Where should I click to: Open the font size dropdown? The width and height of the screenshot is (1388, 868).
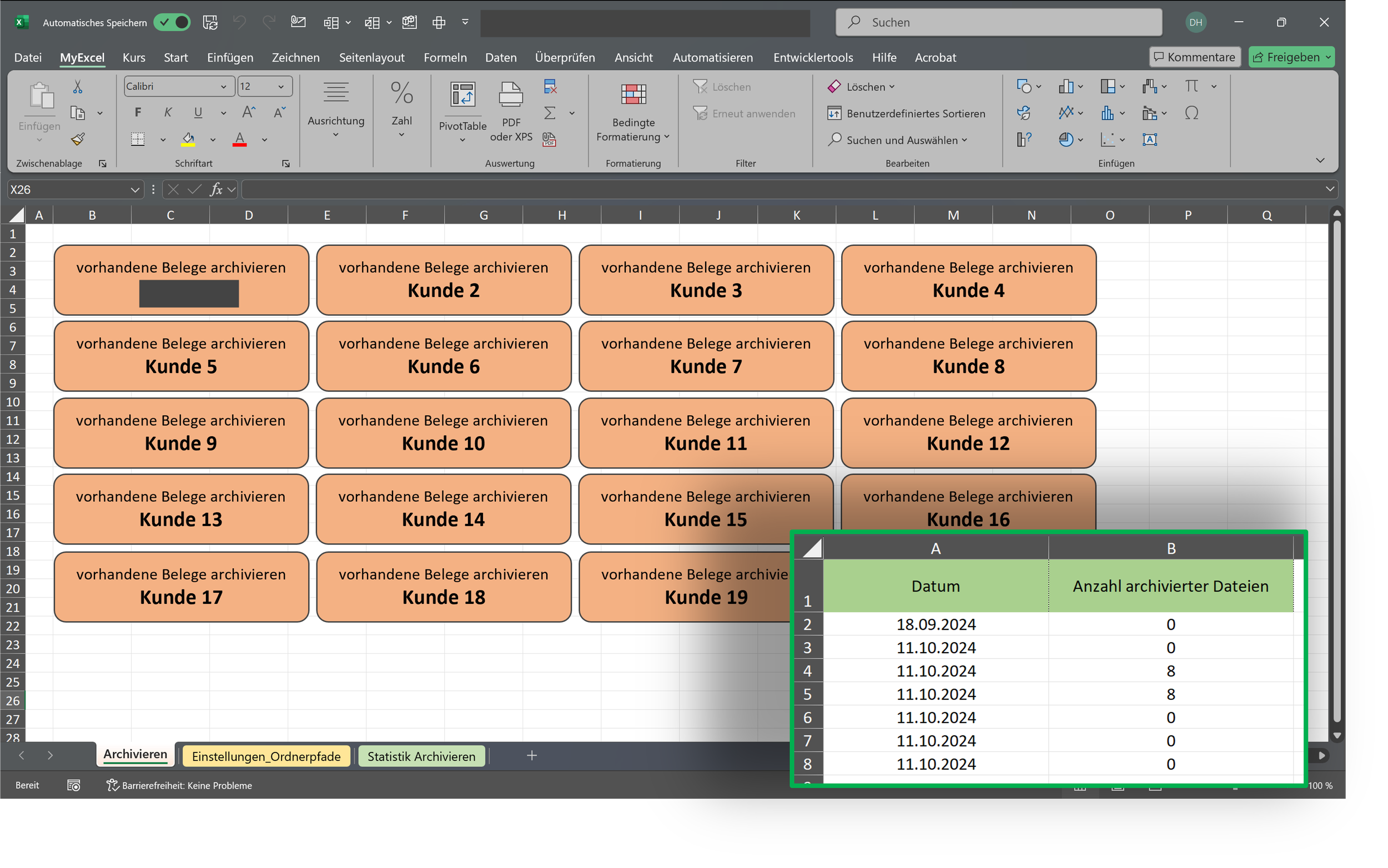281,87
